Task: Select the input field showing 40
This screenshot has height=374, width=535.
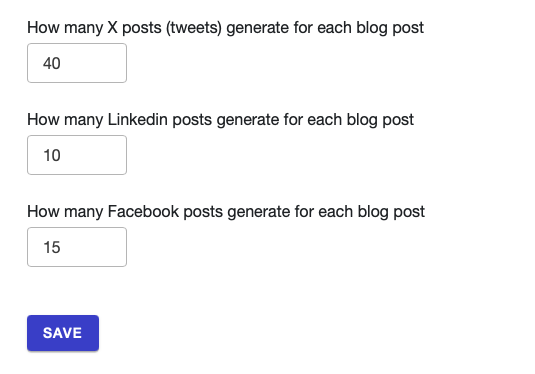Action: coord(77,63)
